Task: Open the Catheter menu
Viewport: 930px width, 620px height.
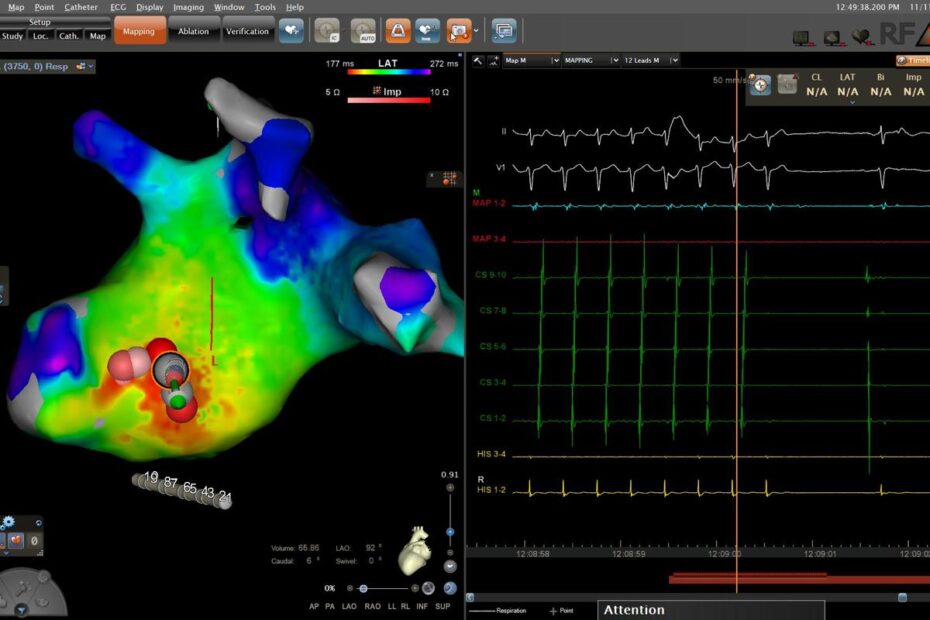Action: (81, 7)
